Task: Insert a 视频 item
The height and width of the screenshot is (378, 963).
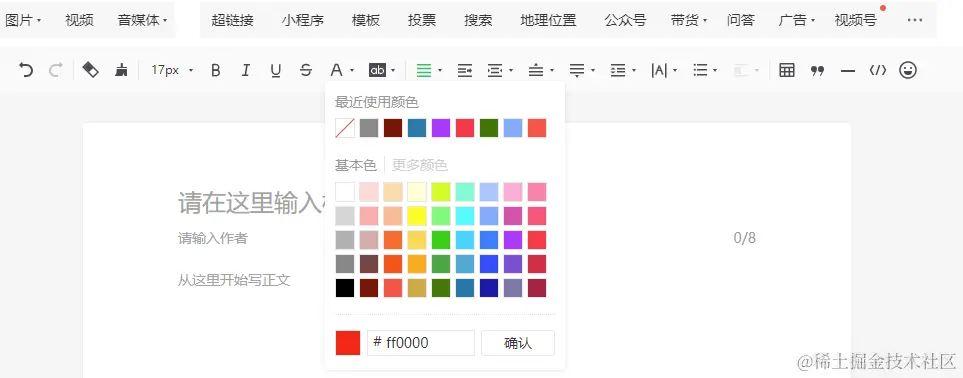Action: 79,20
